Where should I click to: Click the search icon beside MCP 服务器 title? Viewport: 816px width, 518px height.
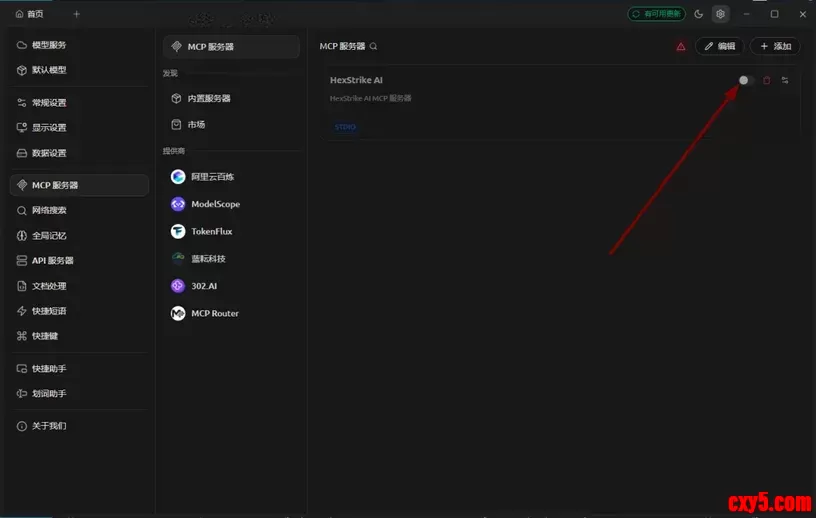tap(374, 46)
